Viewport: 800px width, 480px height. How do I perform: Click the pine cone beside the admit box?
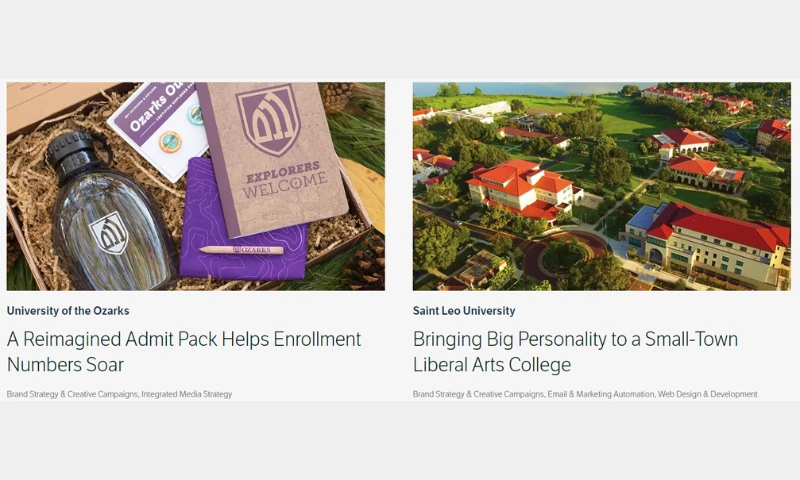coord(365,265)
